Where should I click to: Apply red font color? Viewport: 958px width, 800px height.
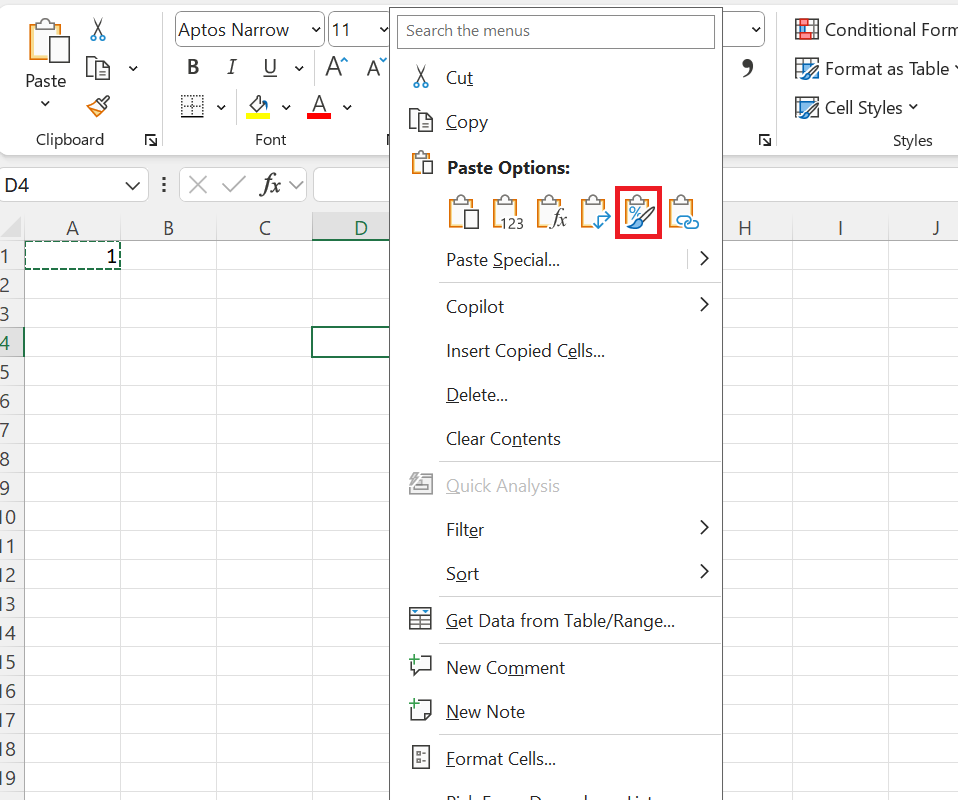tap(319, 106)
